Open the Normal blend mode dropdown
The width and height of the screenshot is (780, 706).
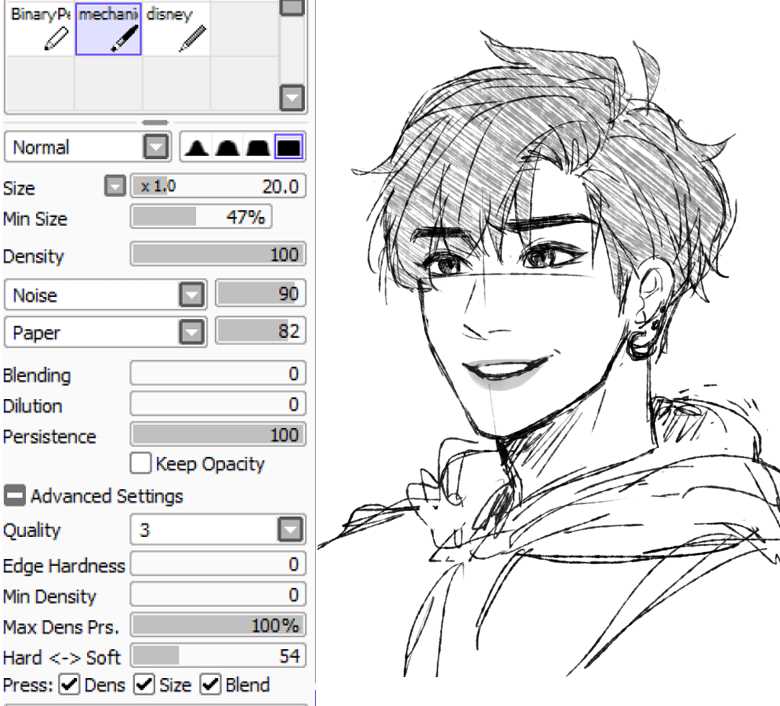point(88,147)
